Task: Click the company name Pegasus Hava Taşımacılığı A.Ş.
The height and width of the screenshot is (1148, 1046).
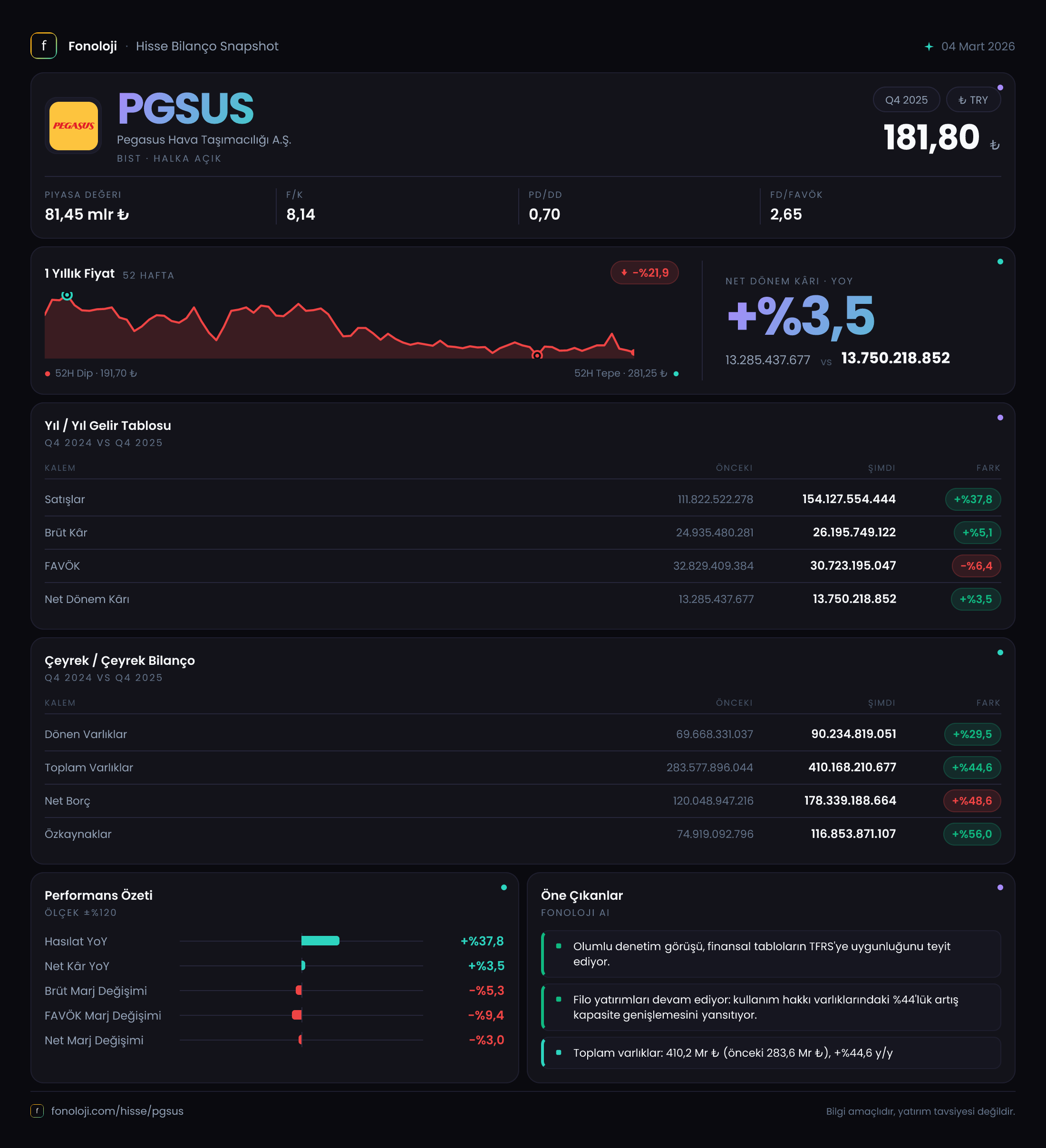Action: [x=204, y=140]
